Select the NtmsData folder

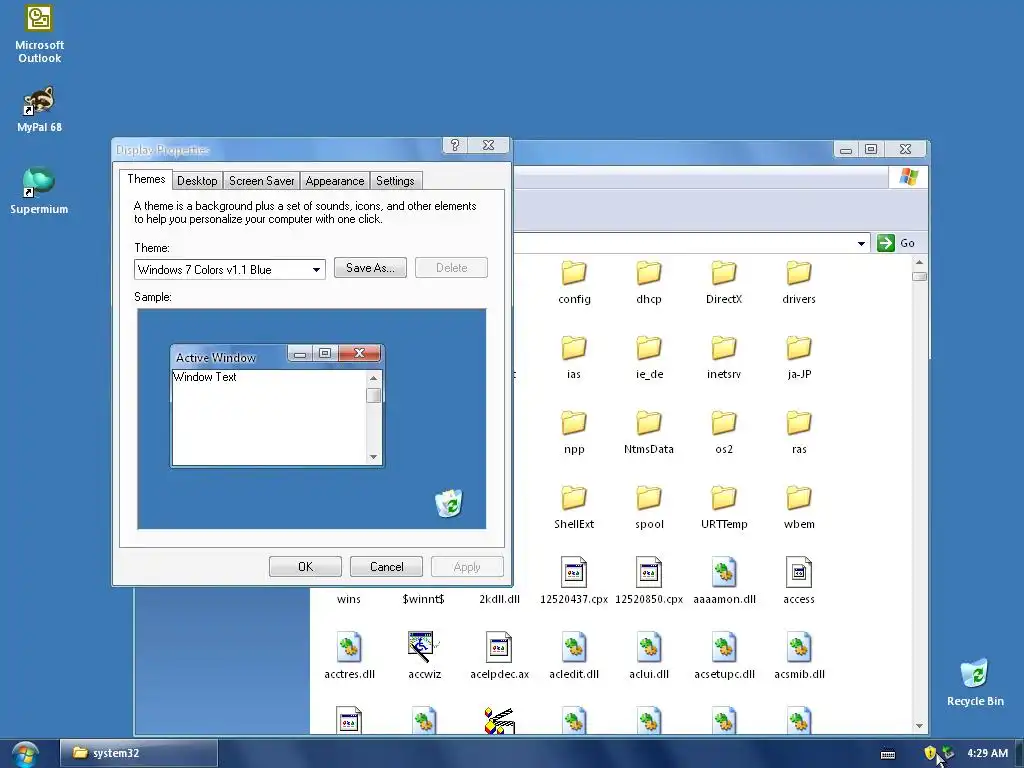[648, 433]
